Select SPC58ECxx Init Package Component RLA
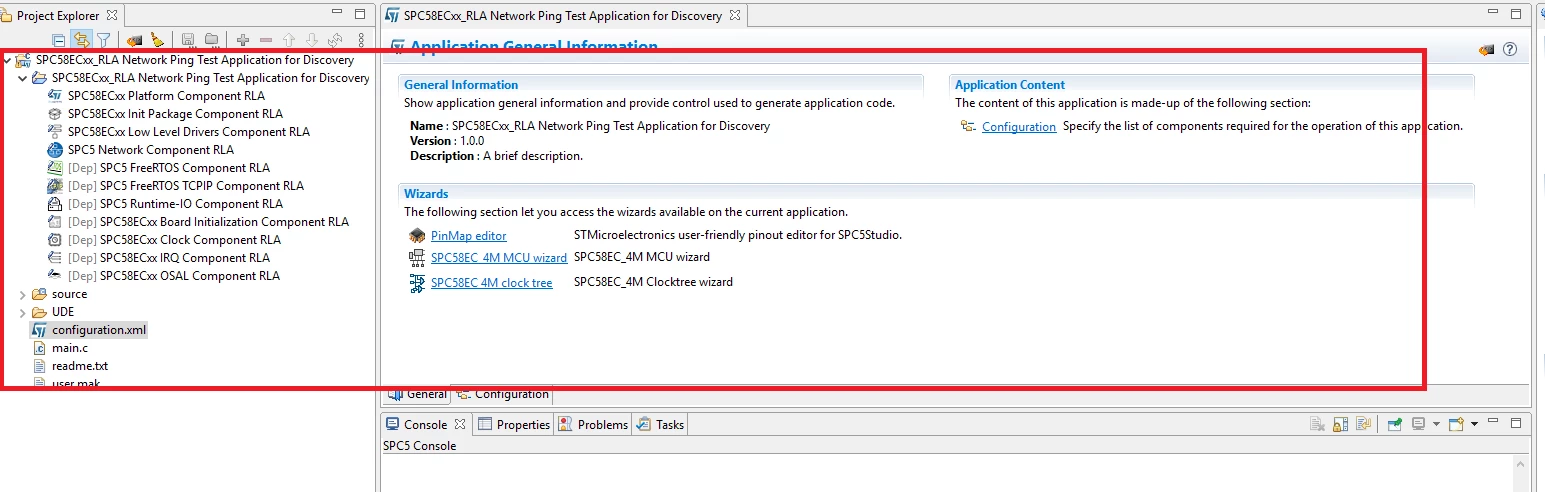The height and width of the screenshot is (492, 1545). [175, 114]
